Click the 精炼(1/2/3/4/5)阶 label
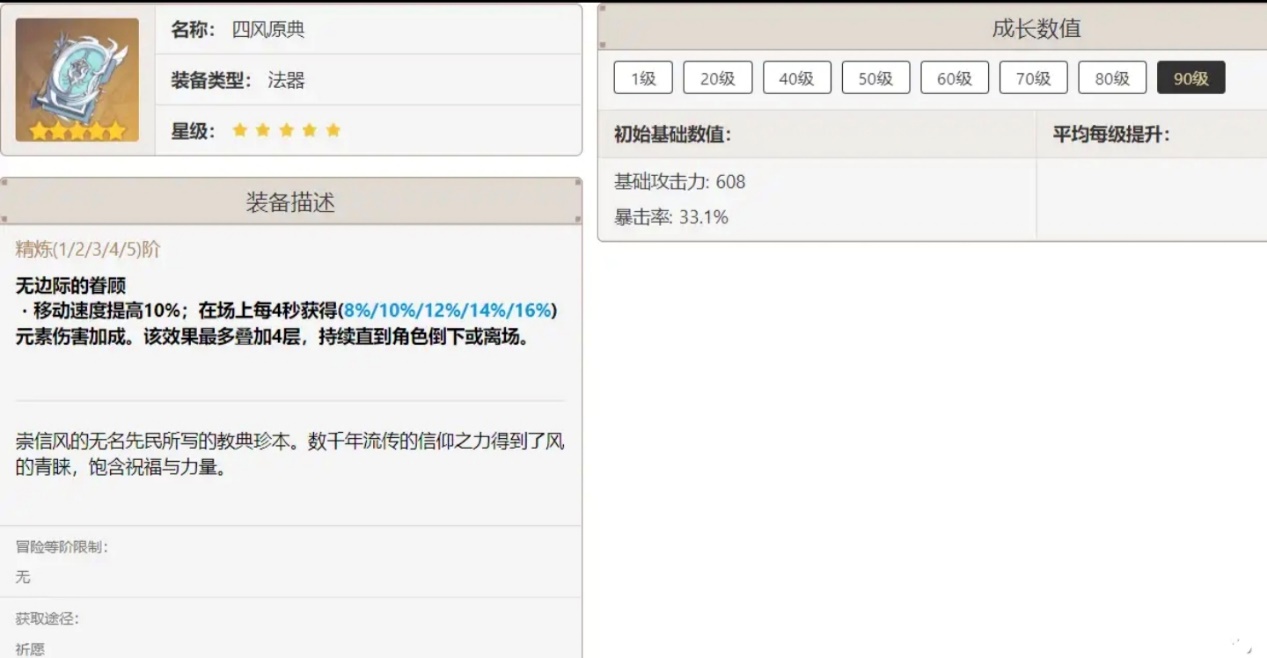Screen dimensions: 1267x658 tap(88, 249)
